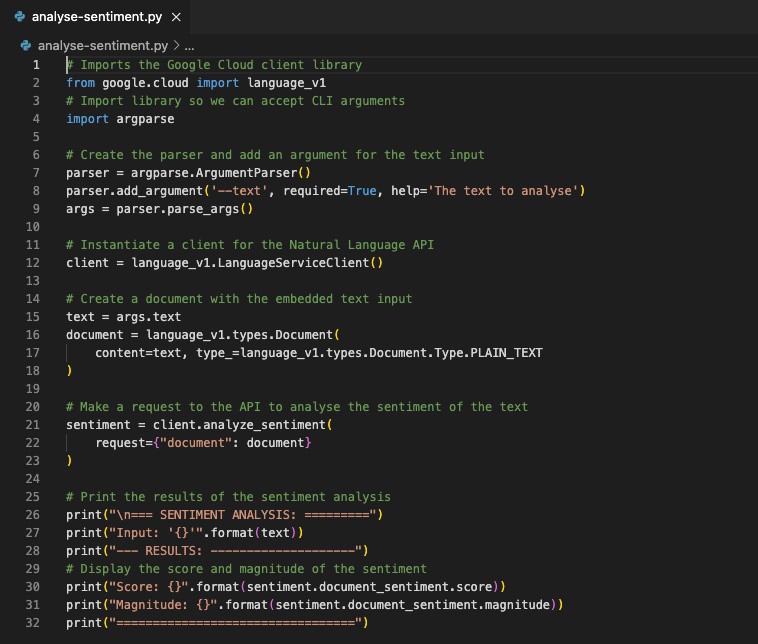Click 'sentiment.document_sentiment.magnitude' on line 31
The height and width of the screenshot is (644, 758).
(x=413, y=605)
